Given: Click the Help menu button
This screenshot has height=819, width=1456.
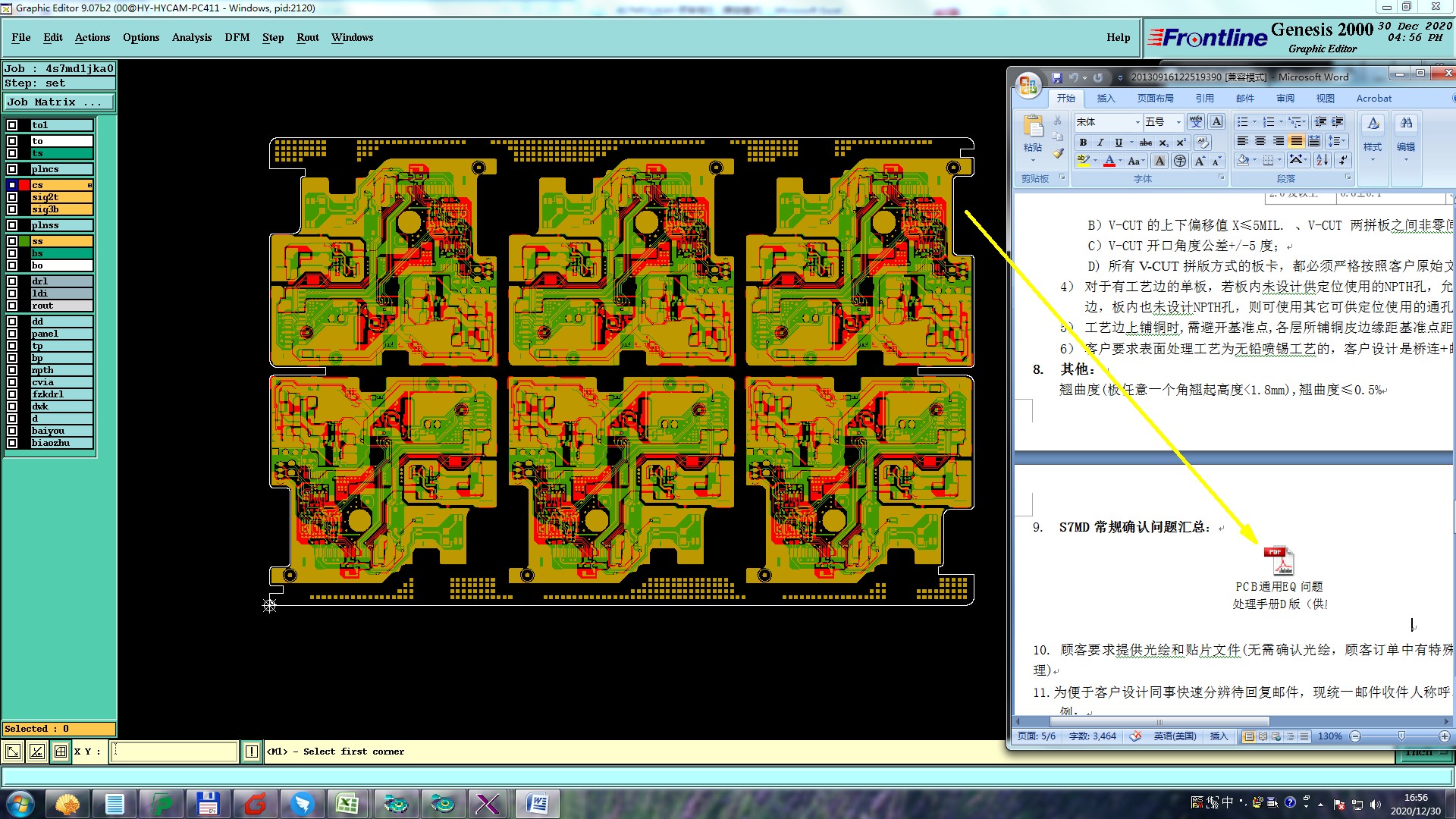Looking at the screenshot, I should coord(1118,37).
